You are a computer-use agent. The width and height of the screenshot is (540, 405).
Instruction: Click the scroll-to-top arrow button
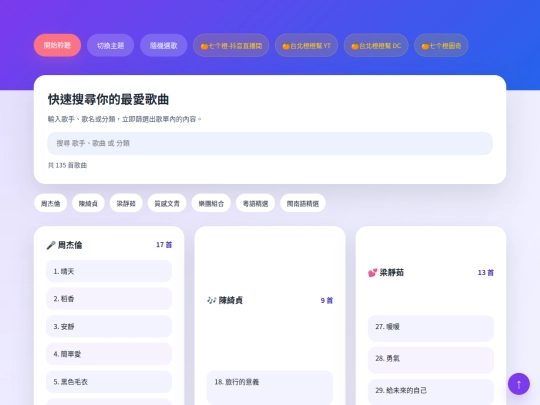pos(519,384)
